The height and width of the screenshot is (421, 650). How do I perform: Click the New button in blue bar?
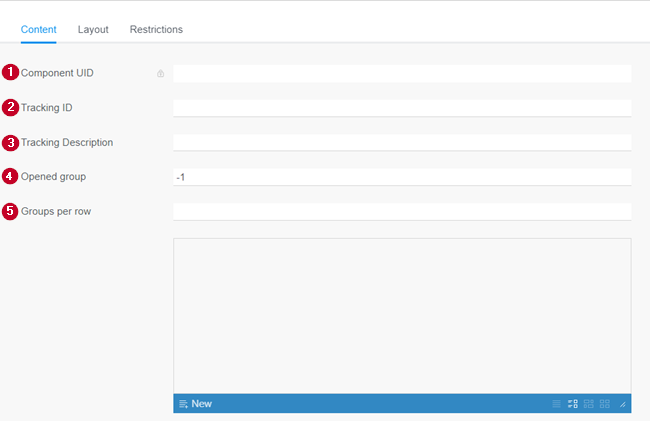(196, 404)
